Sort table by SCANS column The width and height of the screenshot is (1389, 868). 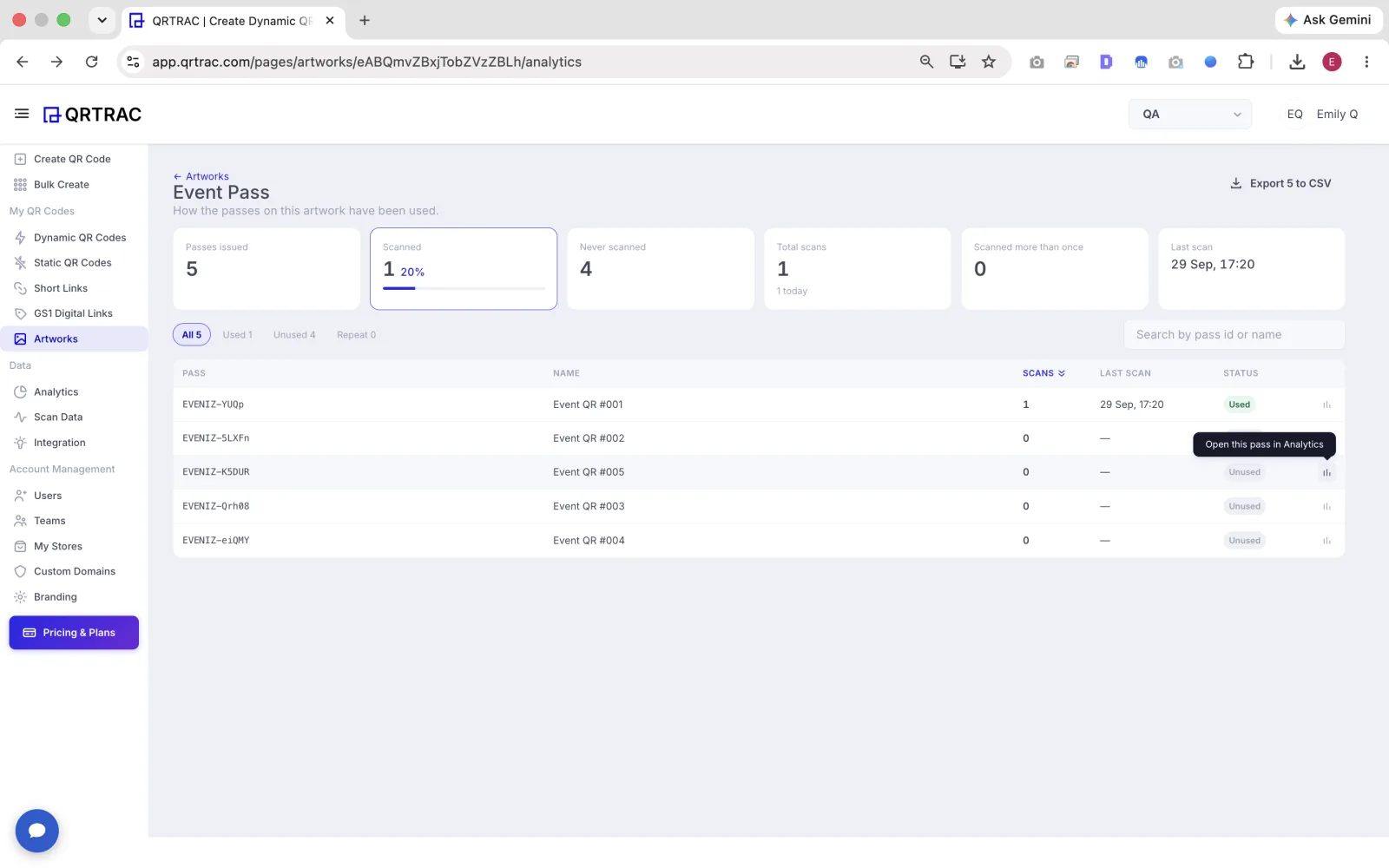tap(1043, 373)
